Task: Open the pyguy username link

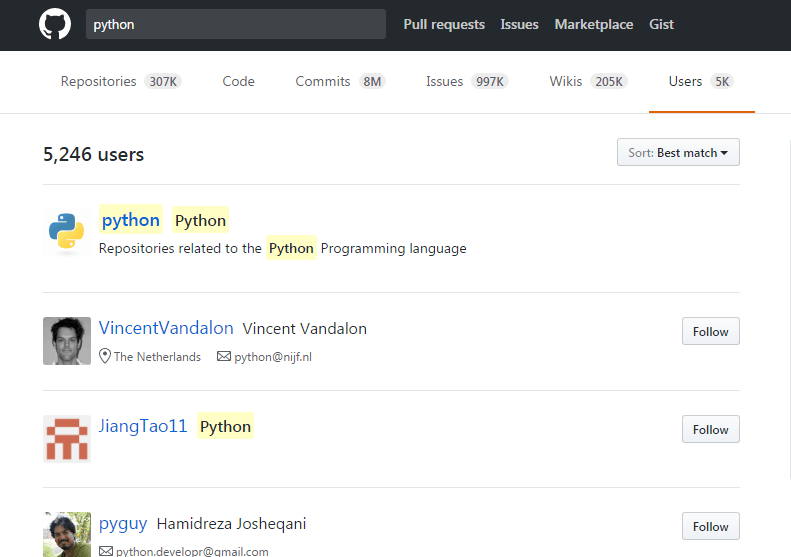Action: 123,523
